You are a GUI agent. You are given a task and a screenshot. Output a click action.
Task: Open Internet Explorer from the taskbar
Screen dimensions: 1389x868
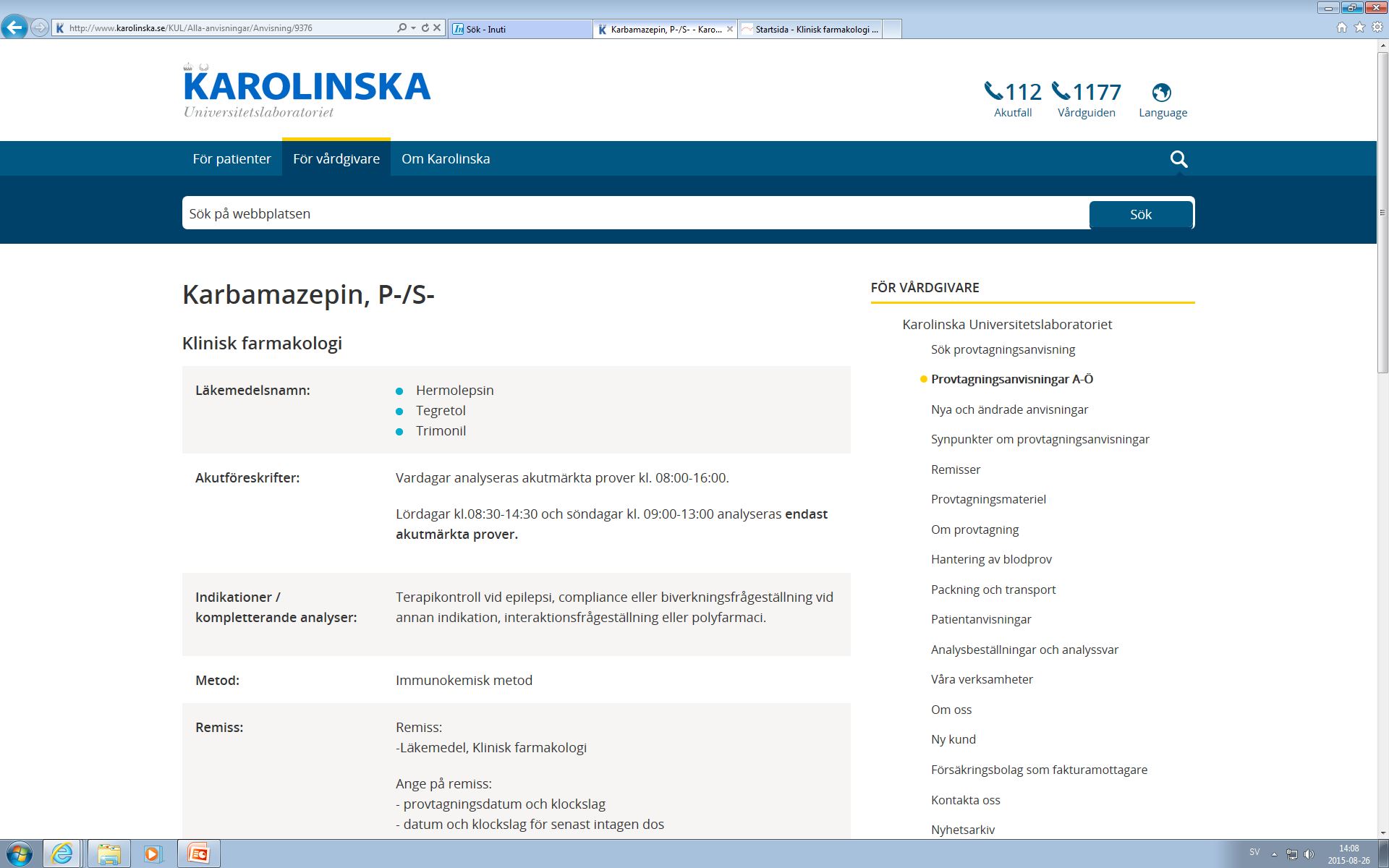(x=62, y=854)
